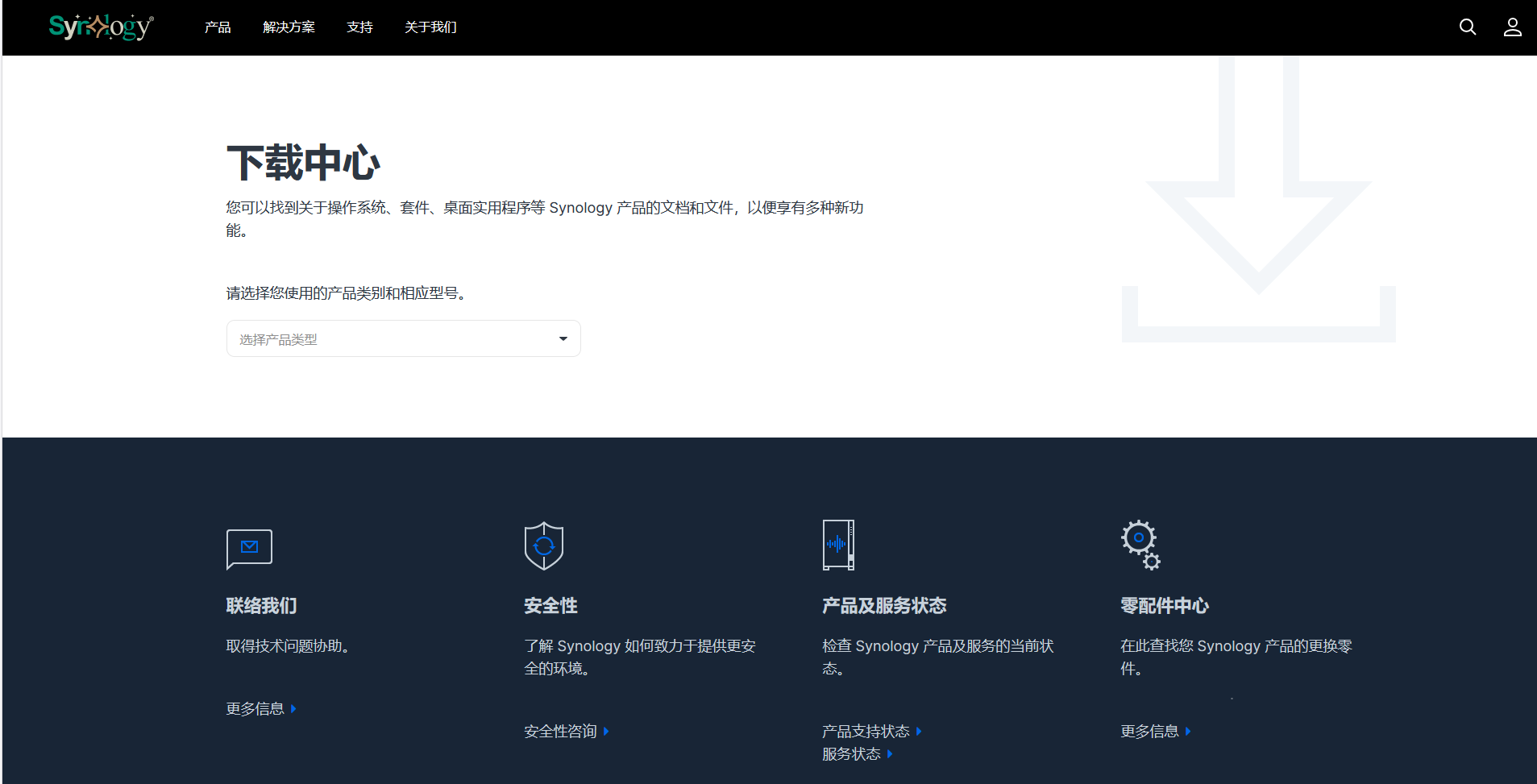1537x784 pixels.
Task: Open the 选择产品类型 dropdown
Action: 403,339
